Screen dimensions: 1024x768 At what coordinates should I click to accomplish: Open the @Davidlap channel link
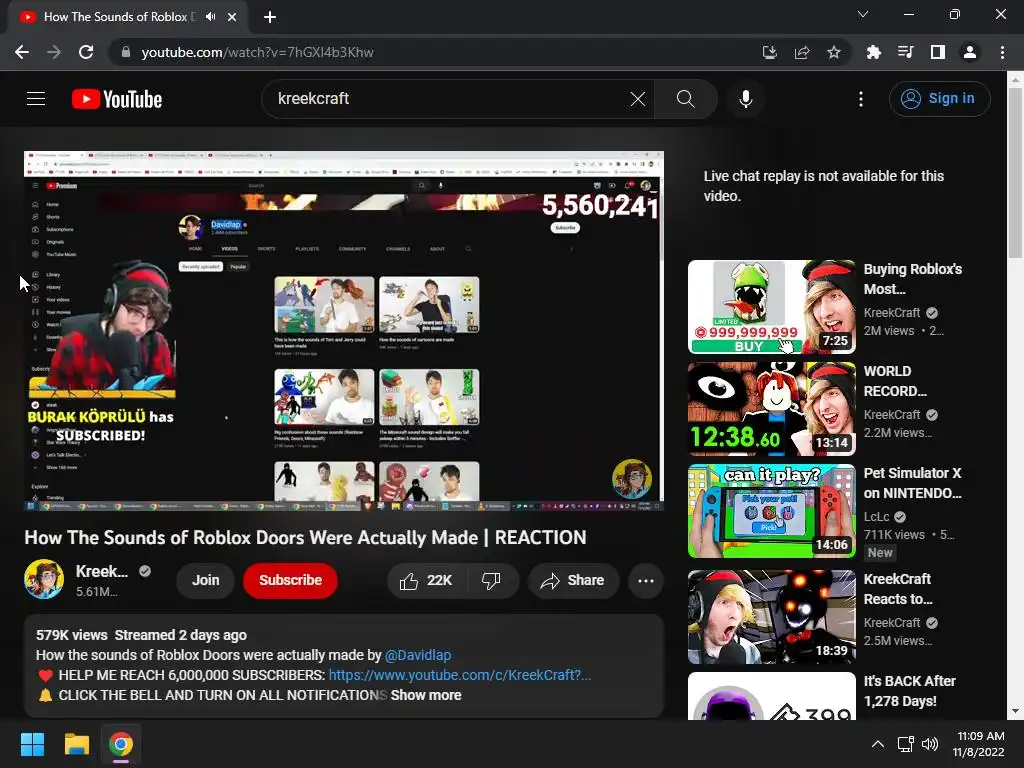418,655
